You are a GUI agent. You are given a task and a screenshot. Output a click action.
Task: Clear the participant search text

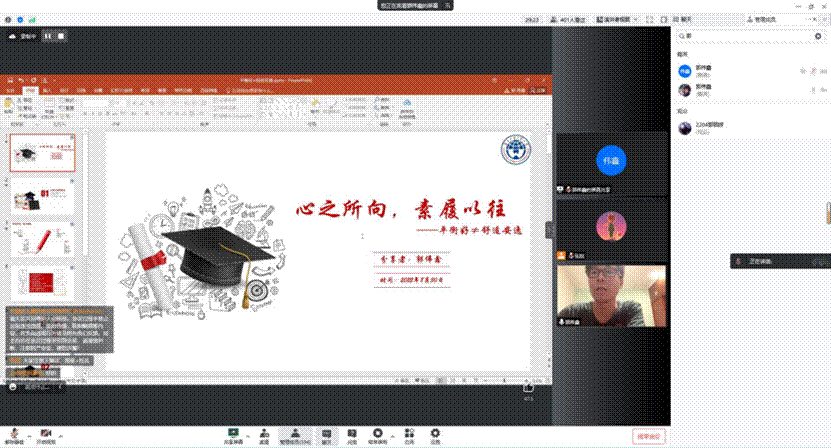tap(817, 36)
